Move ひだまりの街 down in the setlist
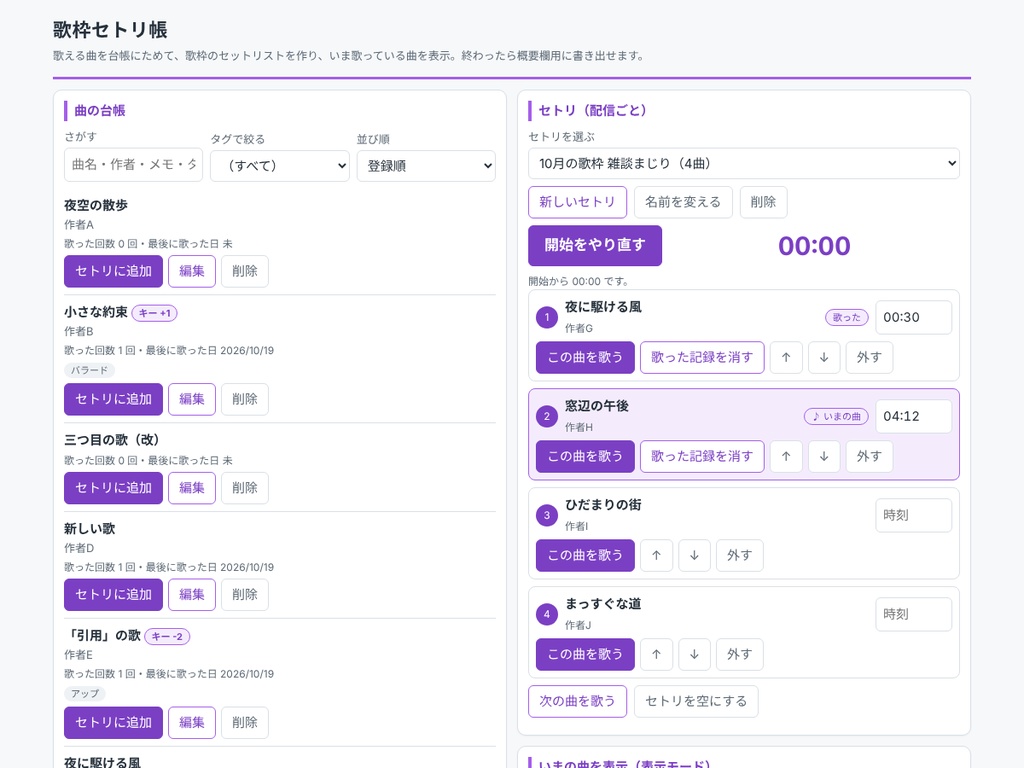 pos(694,555)
